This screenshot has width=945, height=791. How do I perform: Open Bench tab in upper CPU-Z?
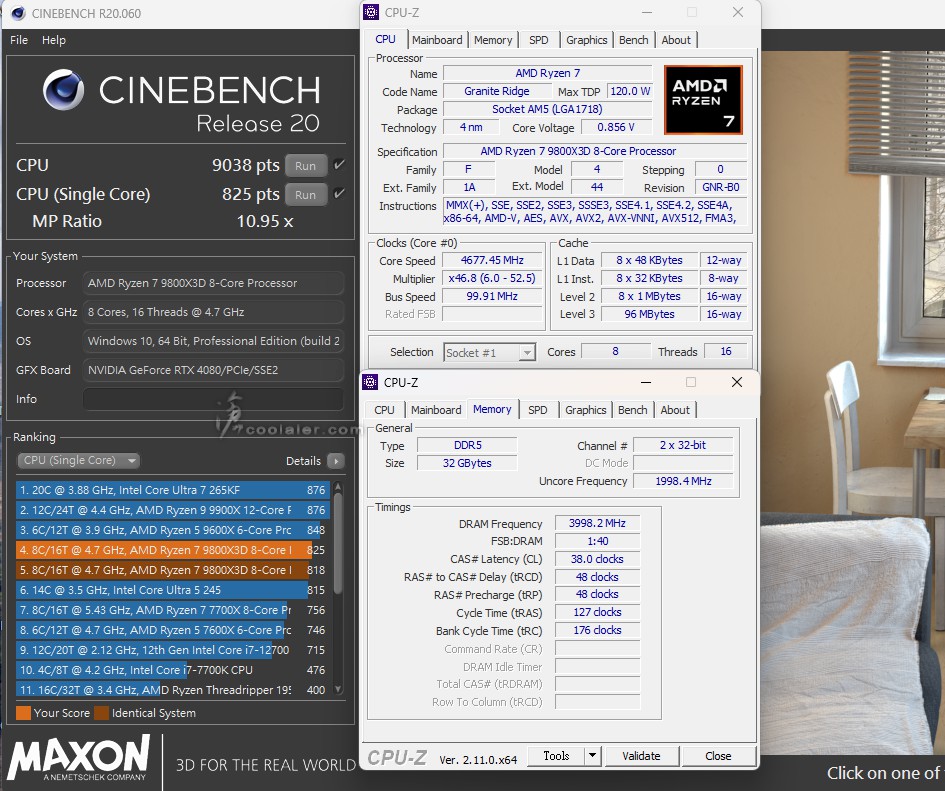point(633,40)
